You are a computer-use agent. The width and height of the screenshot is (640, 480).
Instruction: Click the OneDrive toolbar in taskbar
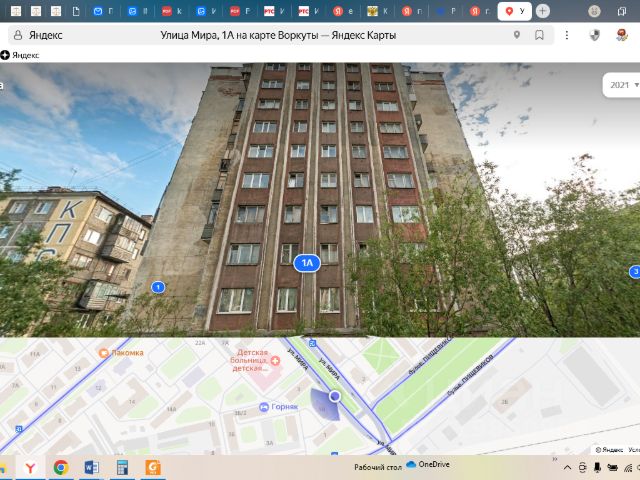[428, 464]
